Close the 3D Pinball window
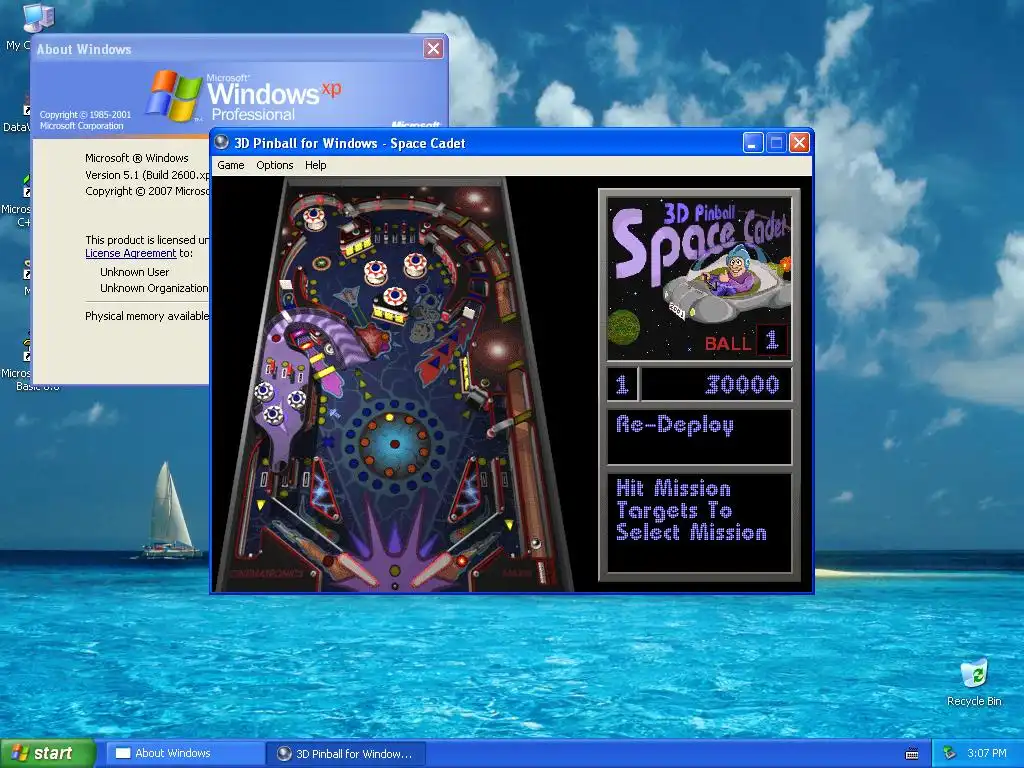The height and width of the screenshot is (768, 1024). point(799,142)
